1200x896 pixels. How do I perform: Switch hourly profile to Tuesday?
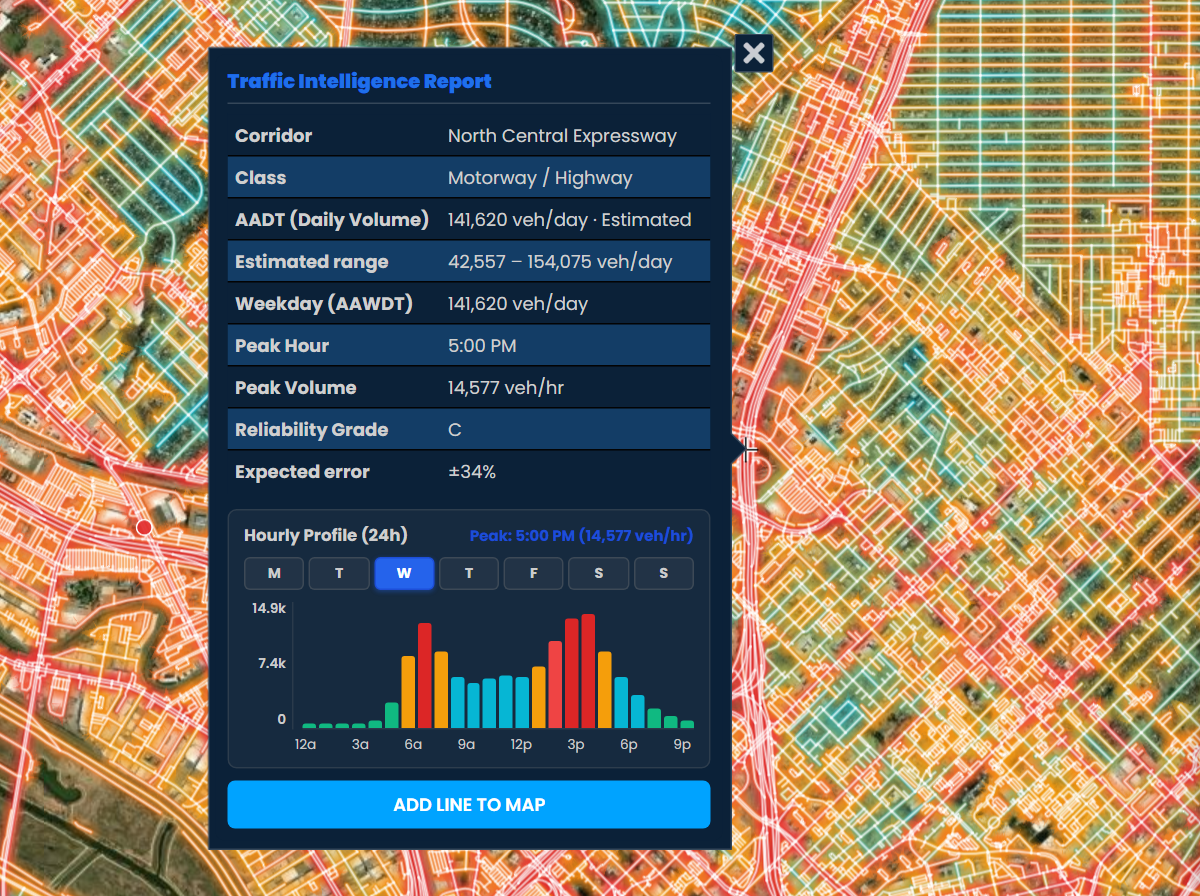point(339,573)
